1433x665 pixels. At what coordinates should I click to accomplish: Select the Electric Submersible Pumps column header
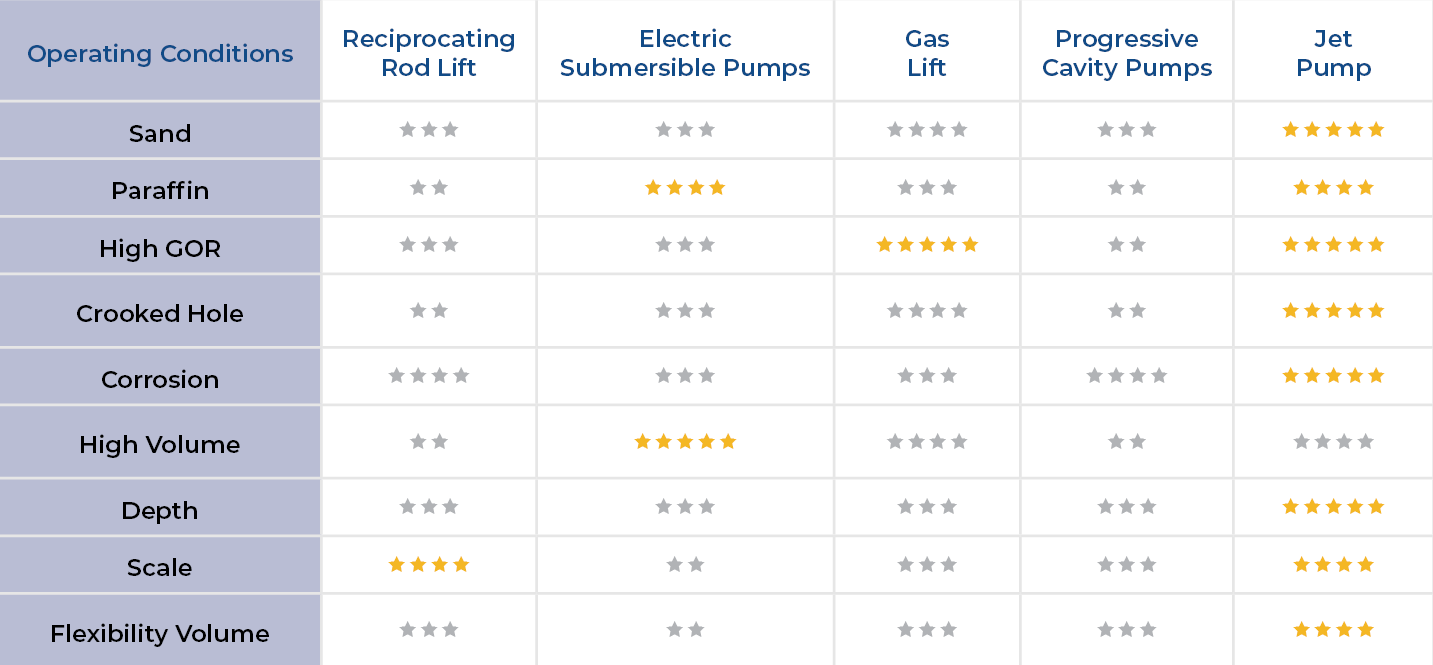[685, 53]
